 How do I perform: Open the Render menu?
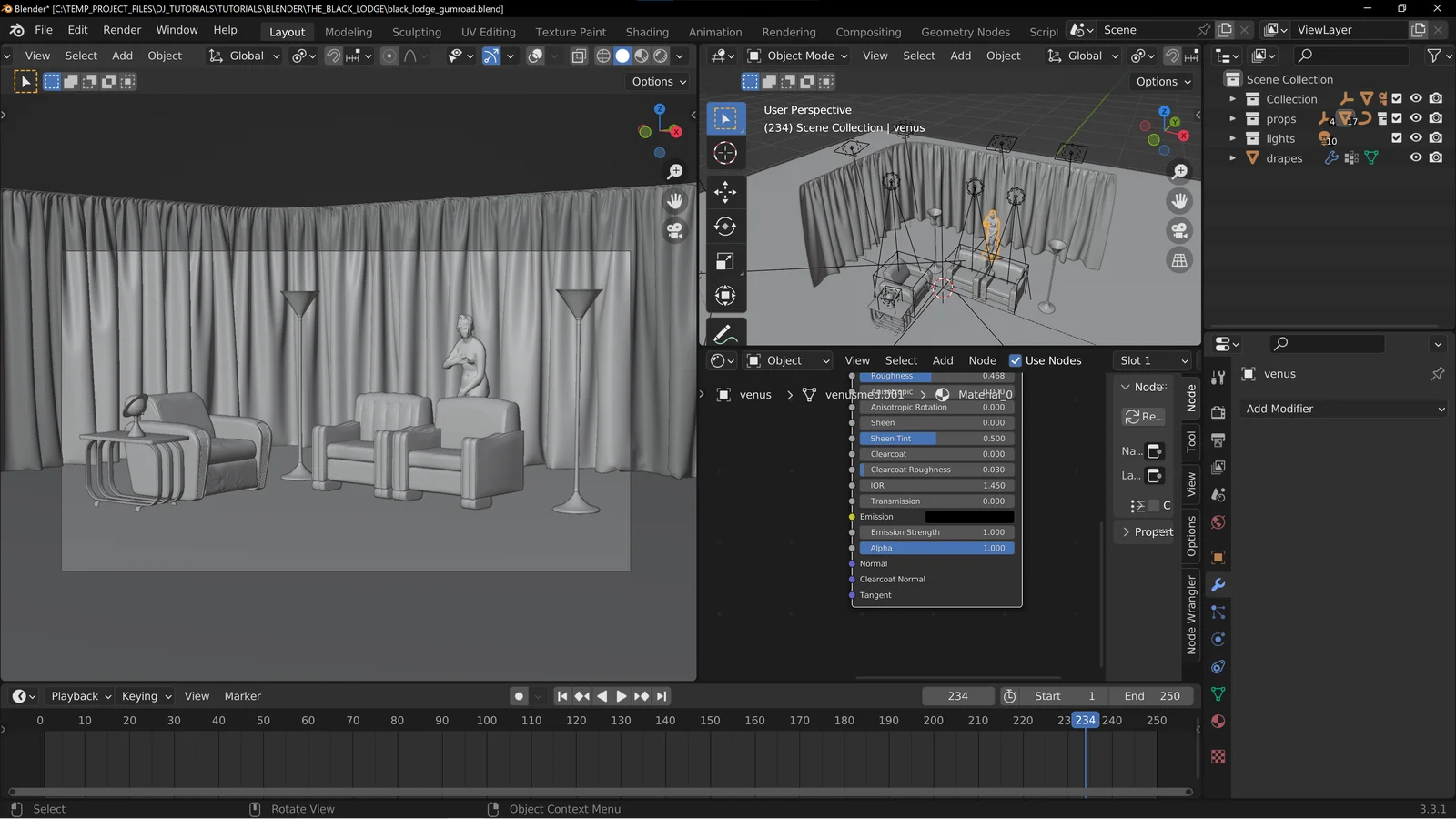[x=122, y=29]
